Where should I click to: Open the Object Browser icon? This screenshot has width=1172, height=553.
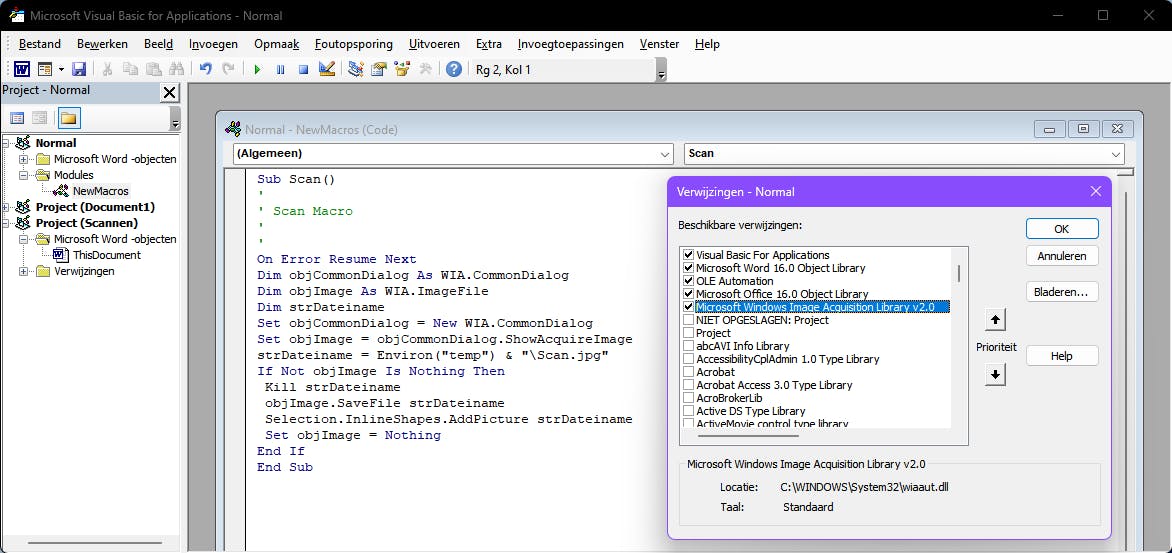click(x=402, y=70)
